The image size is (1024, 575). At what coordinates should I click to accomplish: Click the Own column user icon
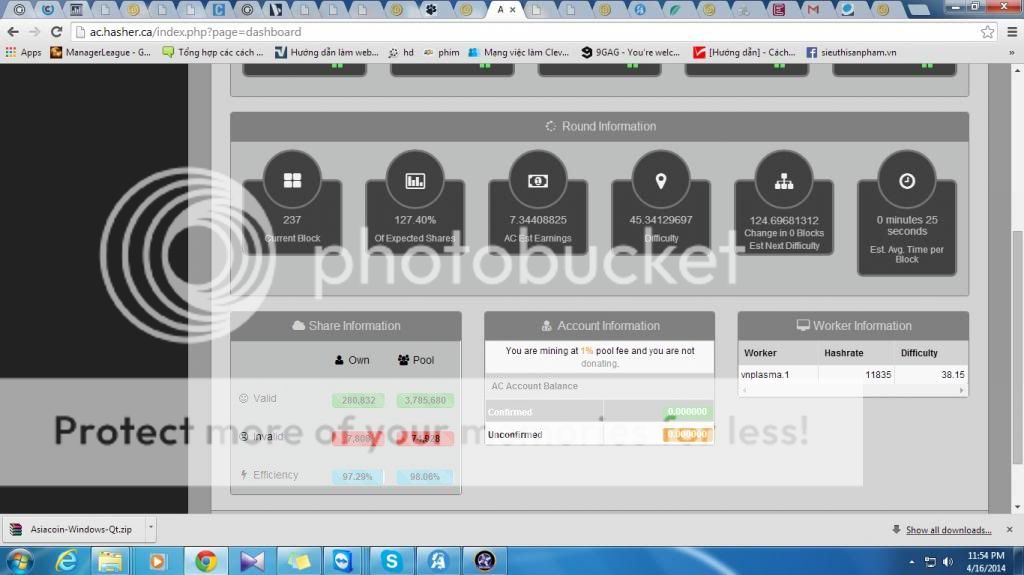[x=339, y=360]
